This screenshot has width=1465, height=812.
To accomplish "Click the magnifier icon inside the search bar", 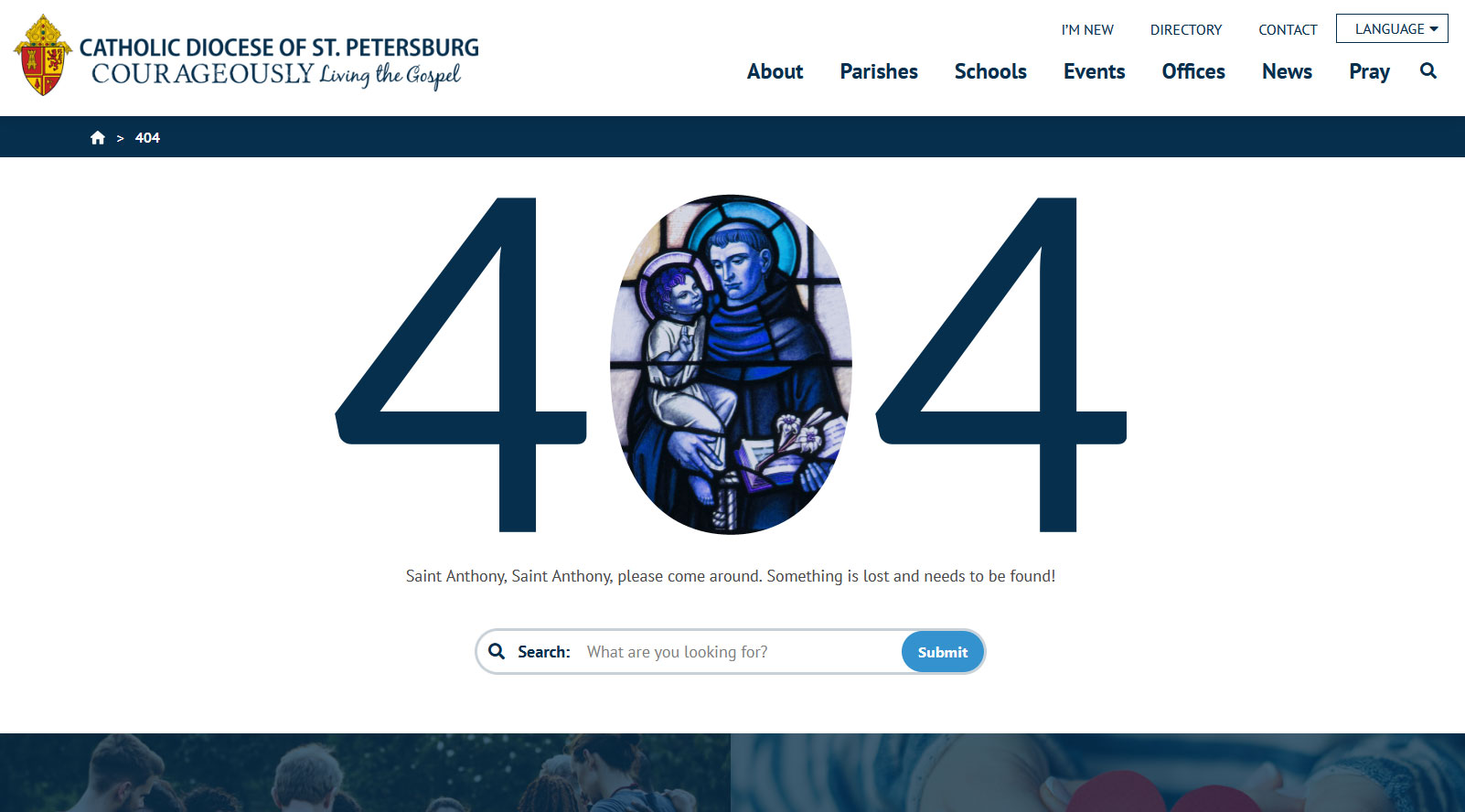I will click(497, 651).
